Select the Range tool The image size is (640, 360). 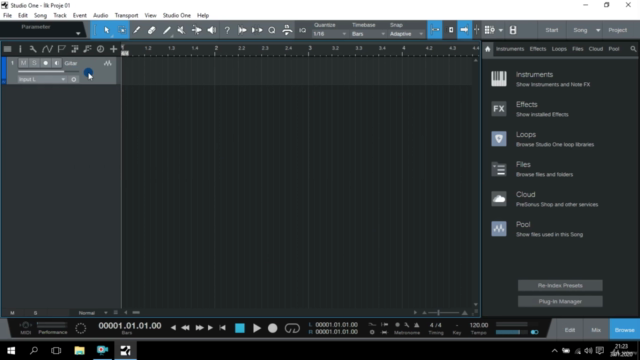(122, 30)
